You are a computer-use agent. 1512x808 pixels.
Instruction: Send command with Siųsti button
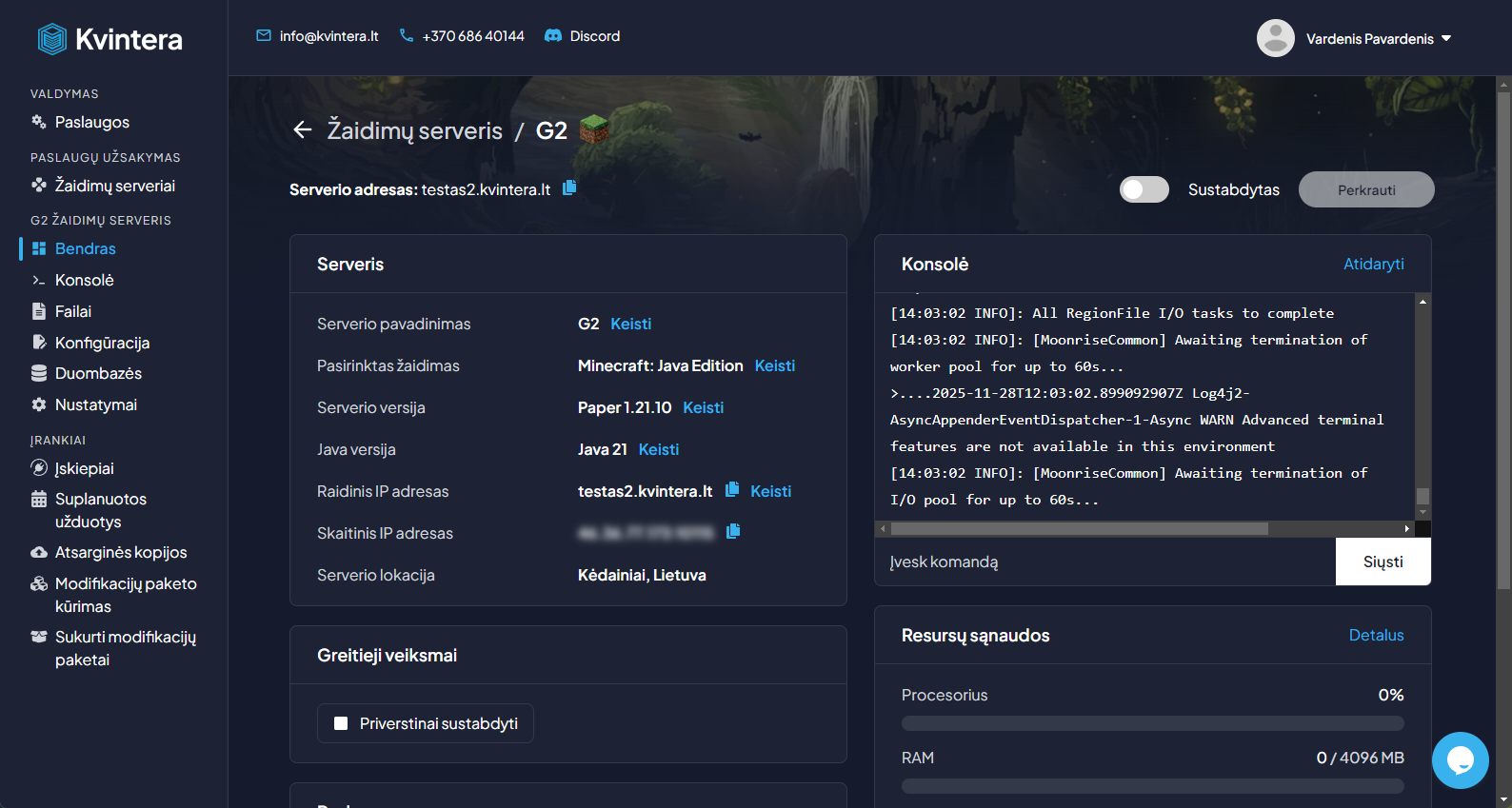click(1383, 562)
